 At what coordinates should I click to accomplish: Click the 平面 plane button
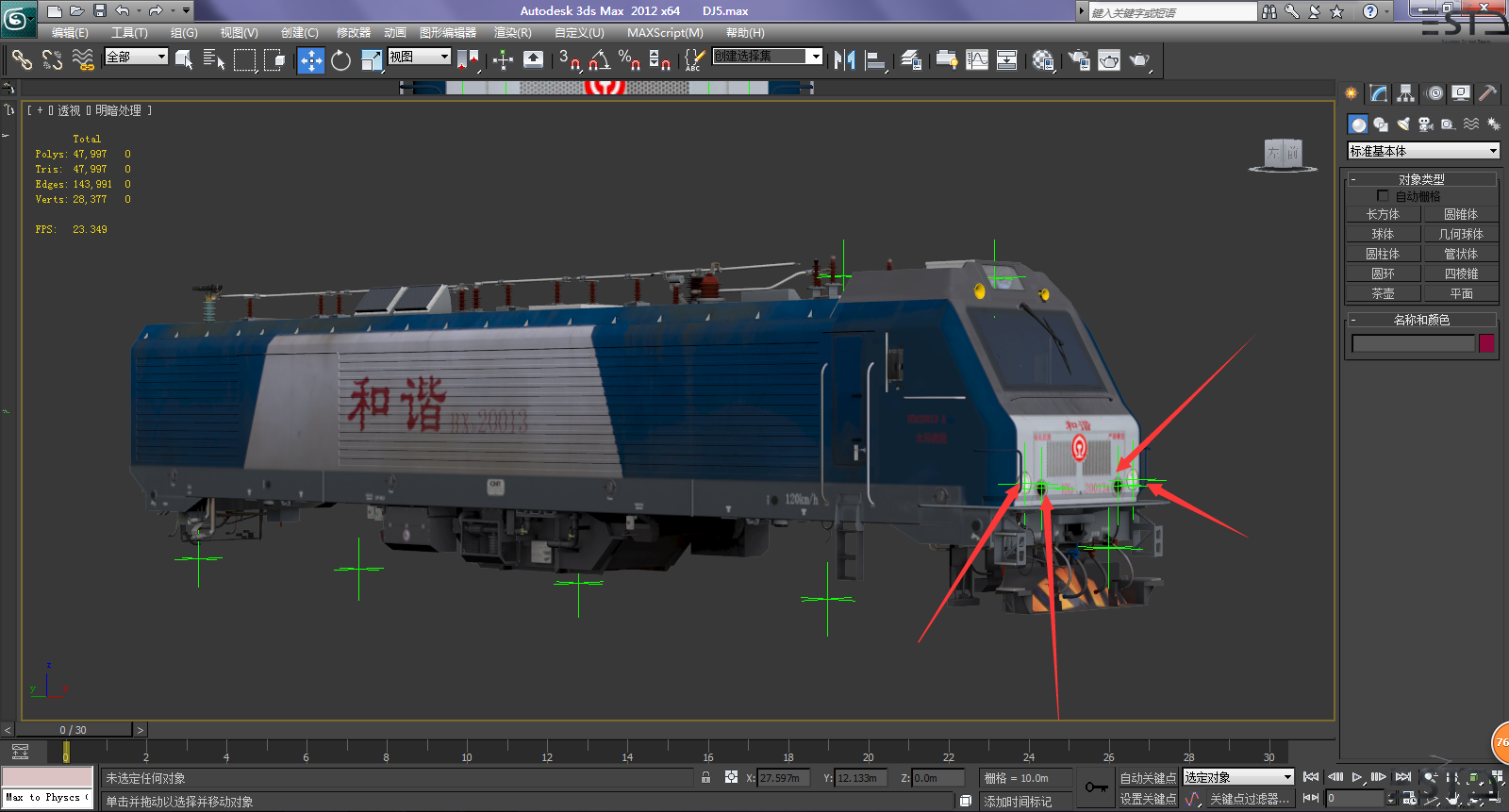(x=1461, y=294)
